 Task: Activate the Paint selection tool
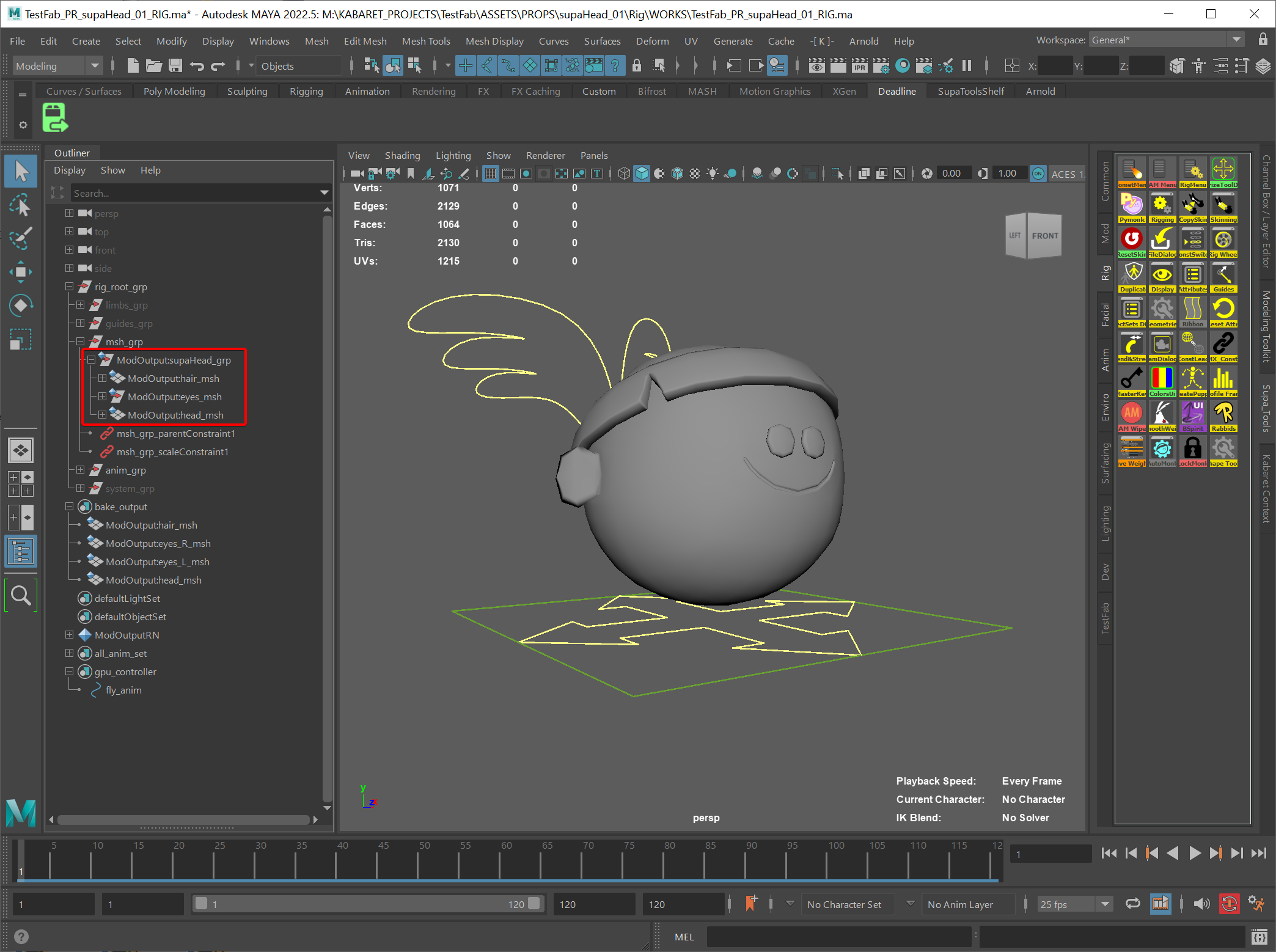[x=21, y=238]
